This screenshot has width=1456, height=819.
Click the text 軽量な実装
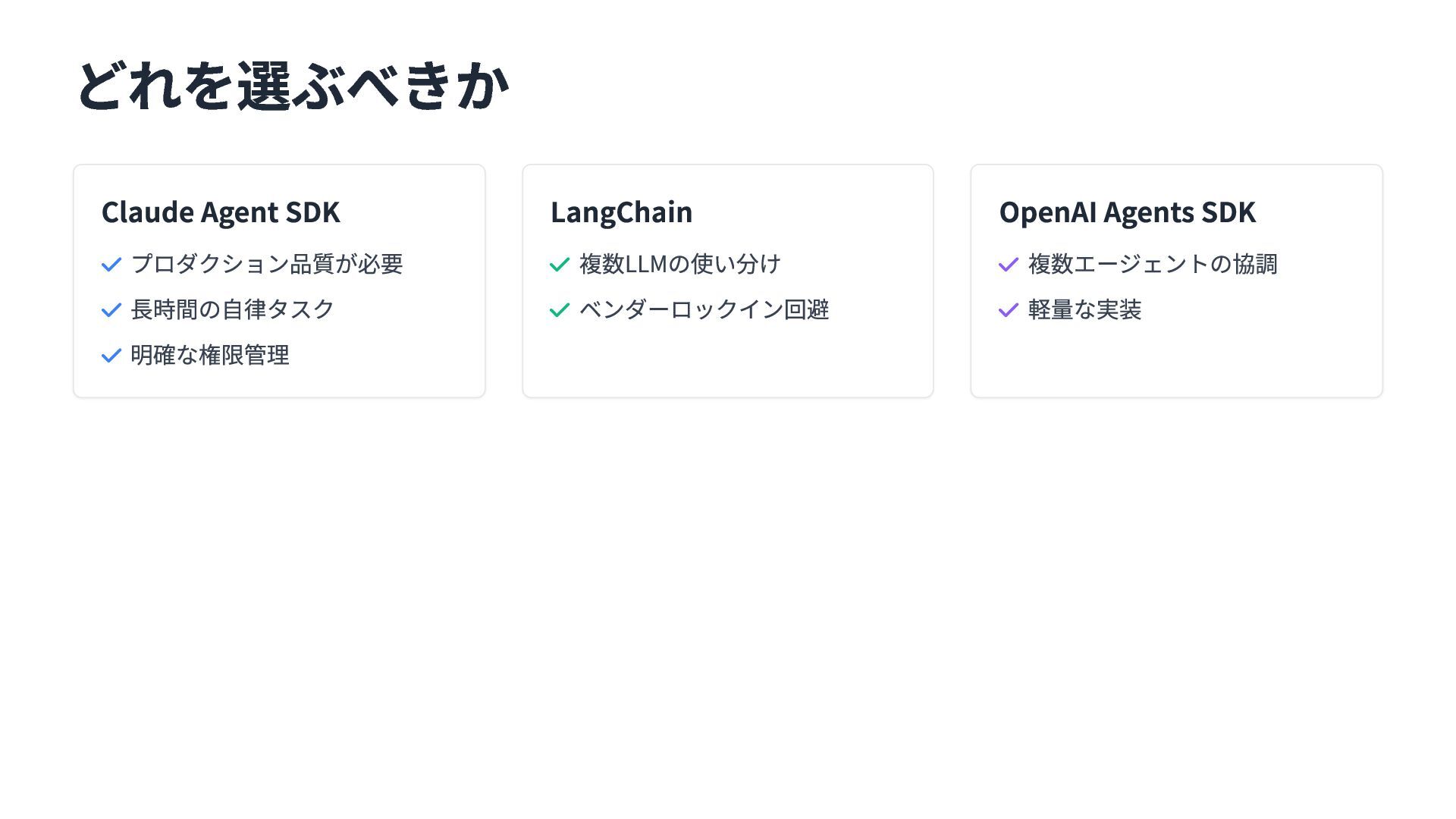[1084, 309]
